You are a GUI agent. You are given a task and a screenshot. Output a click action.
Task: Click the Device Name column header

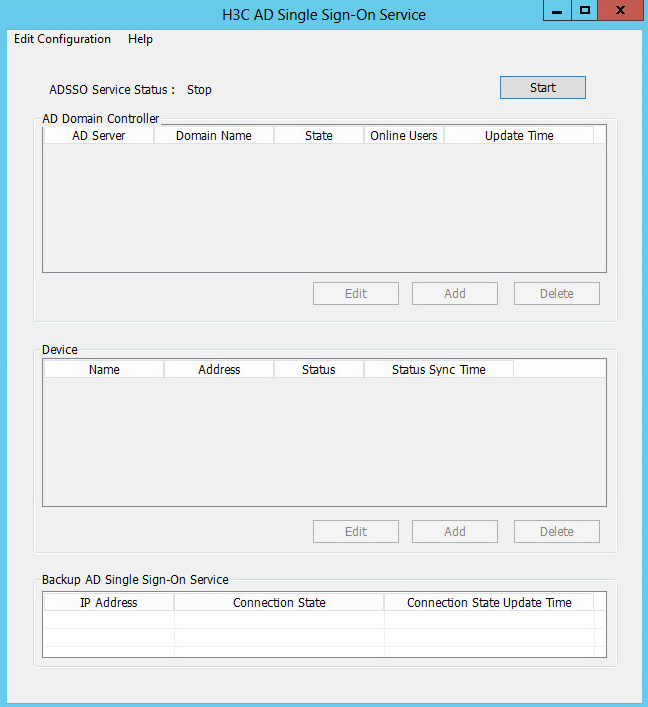pos(104,370)
